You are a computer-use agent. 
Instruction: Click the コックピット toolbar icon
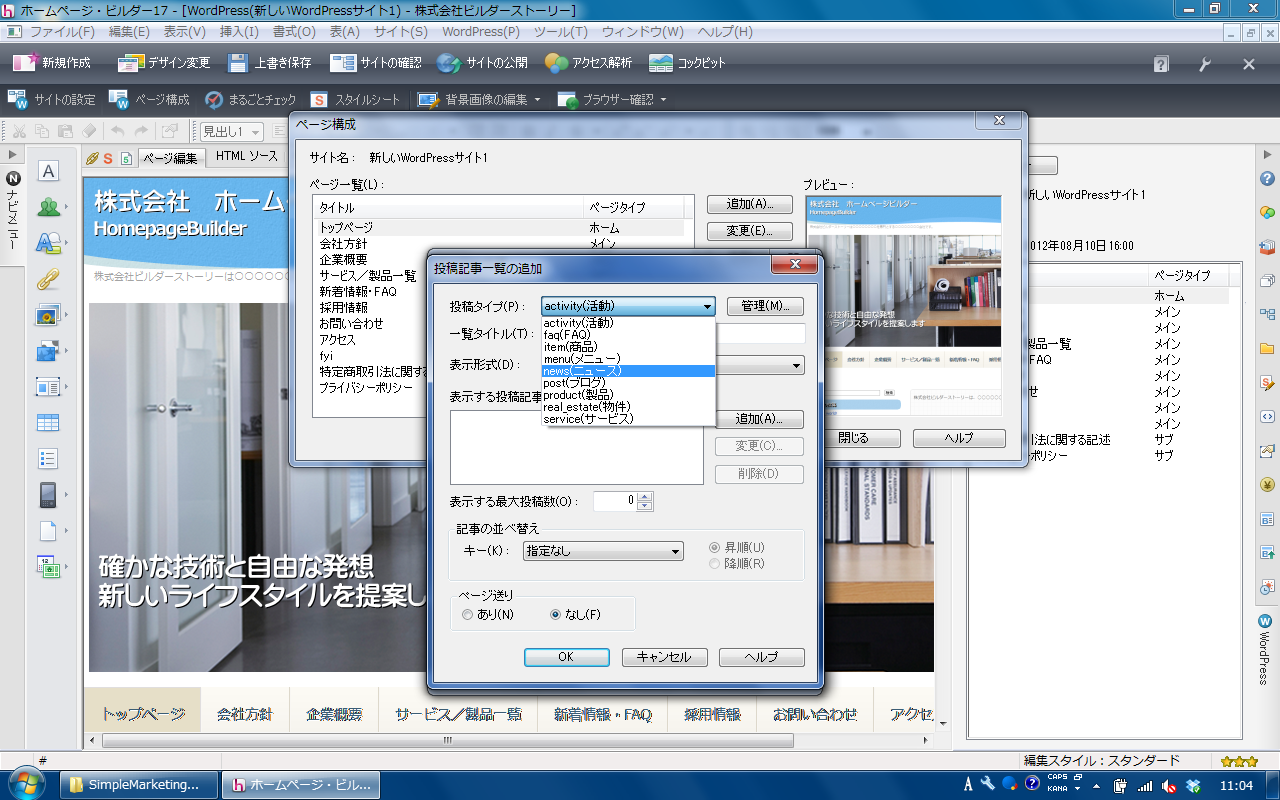point(661,63)
